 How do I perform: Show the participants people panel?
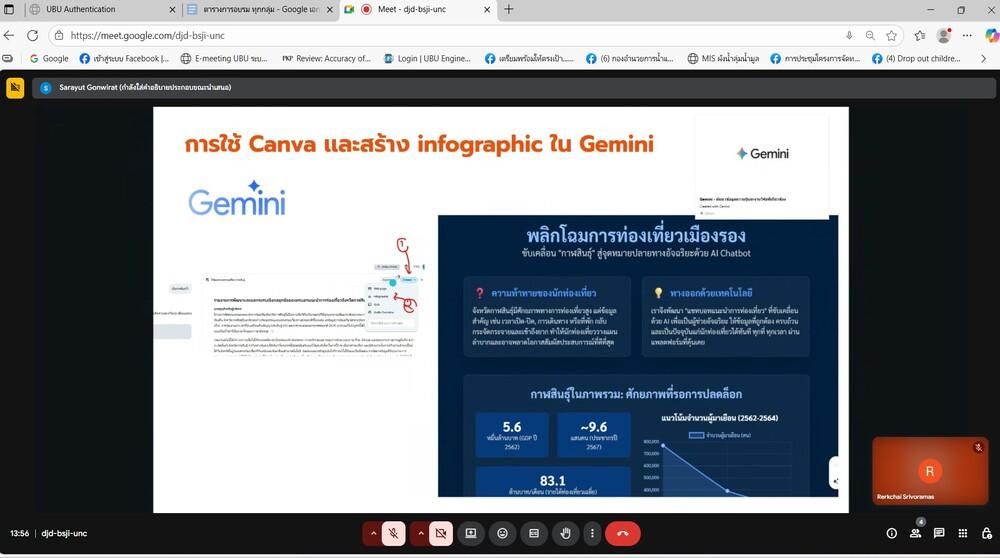tap(915, 533)
